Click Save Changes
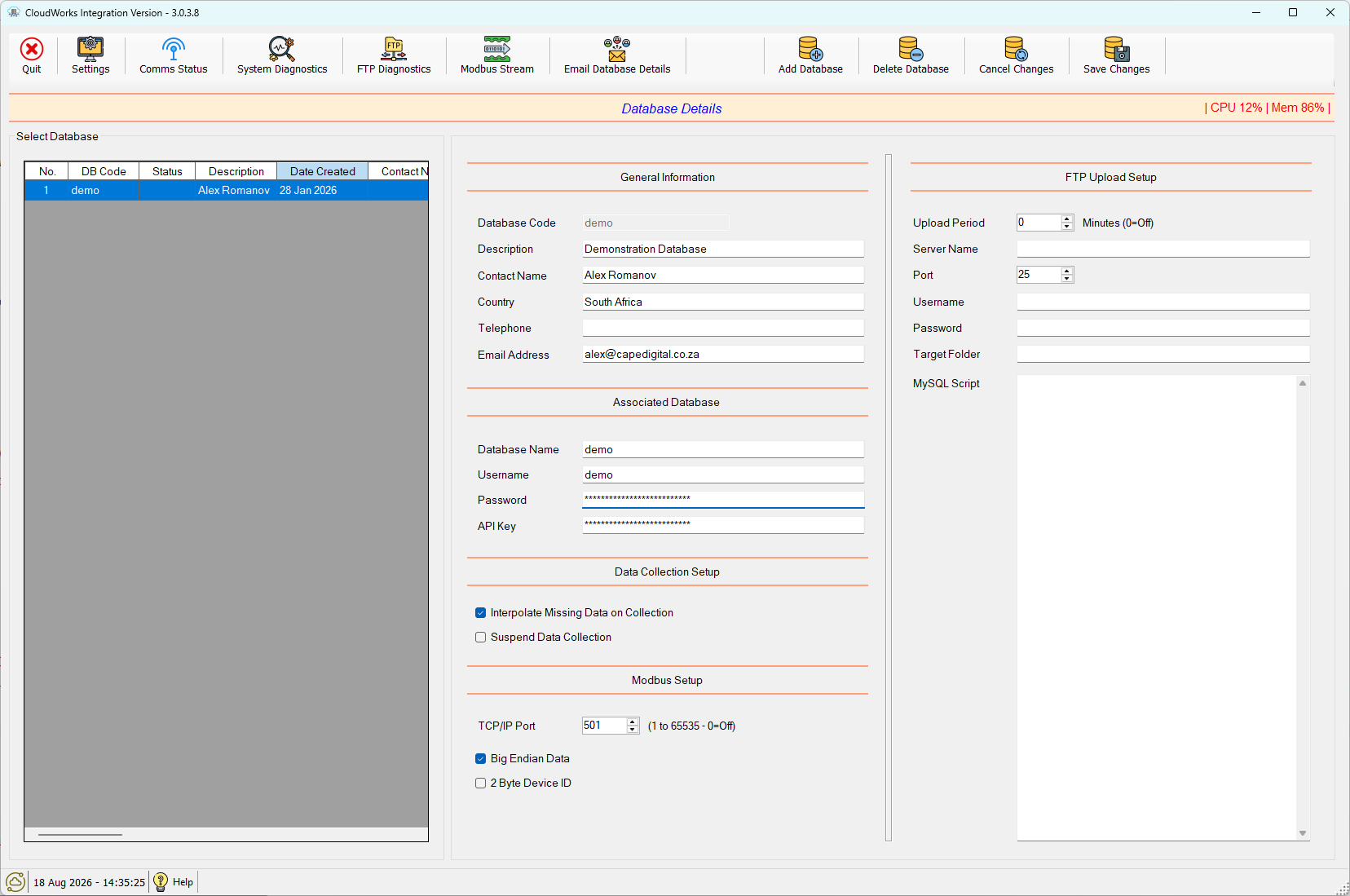This screenshot has height=896, width=1350. [x=1116, y=55]
